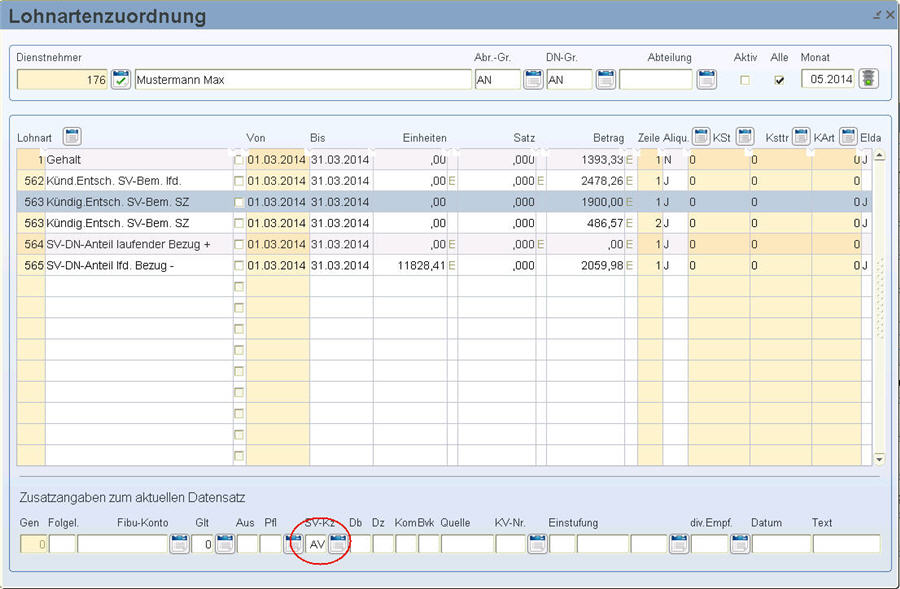900x589 pixels.
Task: Click the DN-Gr. field containing AN
Action: (x=569, y=80)
